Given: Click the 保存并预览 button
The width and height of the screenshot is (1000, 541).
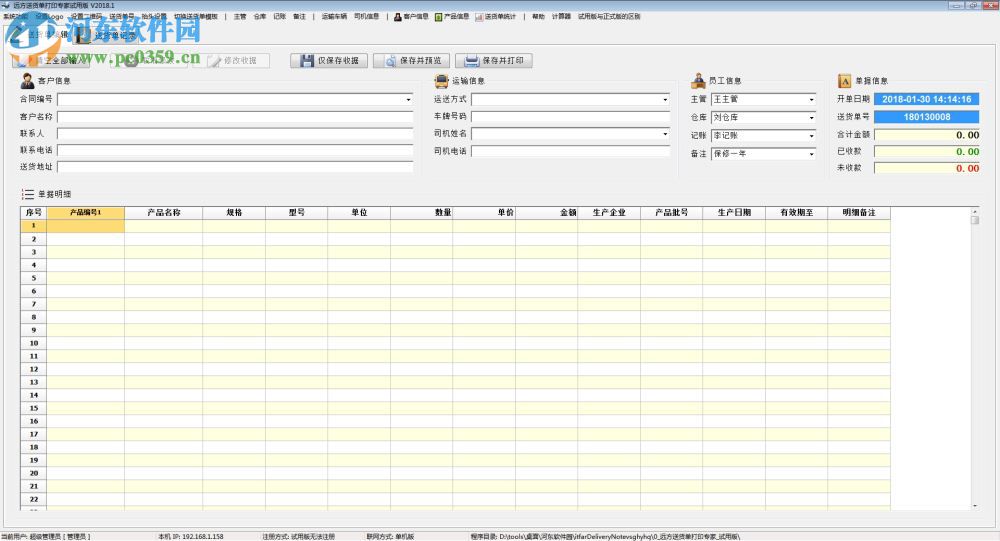Looking at the screenshot, I should click(411, 61).
